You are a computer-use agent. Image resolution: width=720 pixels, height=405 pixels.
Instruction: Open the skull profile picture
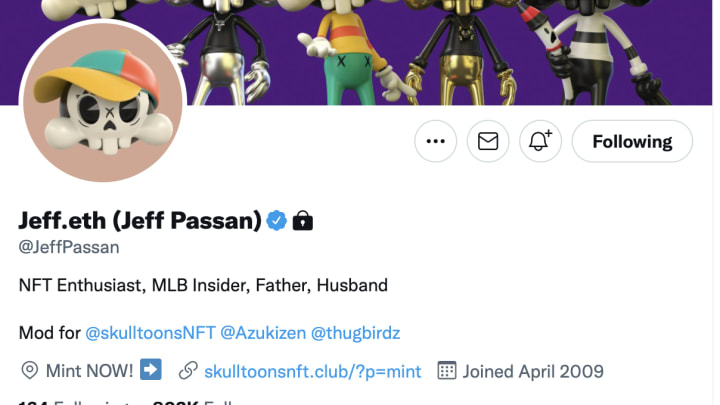click(x=103, y=102)
